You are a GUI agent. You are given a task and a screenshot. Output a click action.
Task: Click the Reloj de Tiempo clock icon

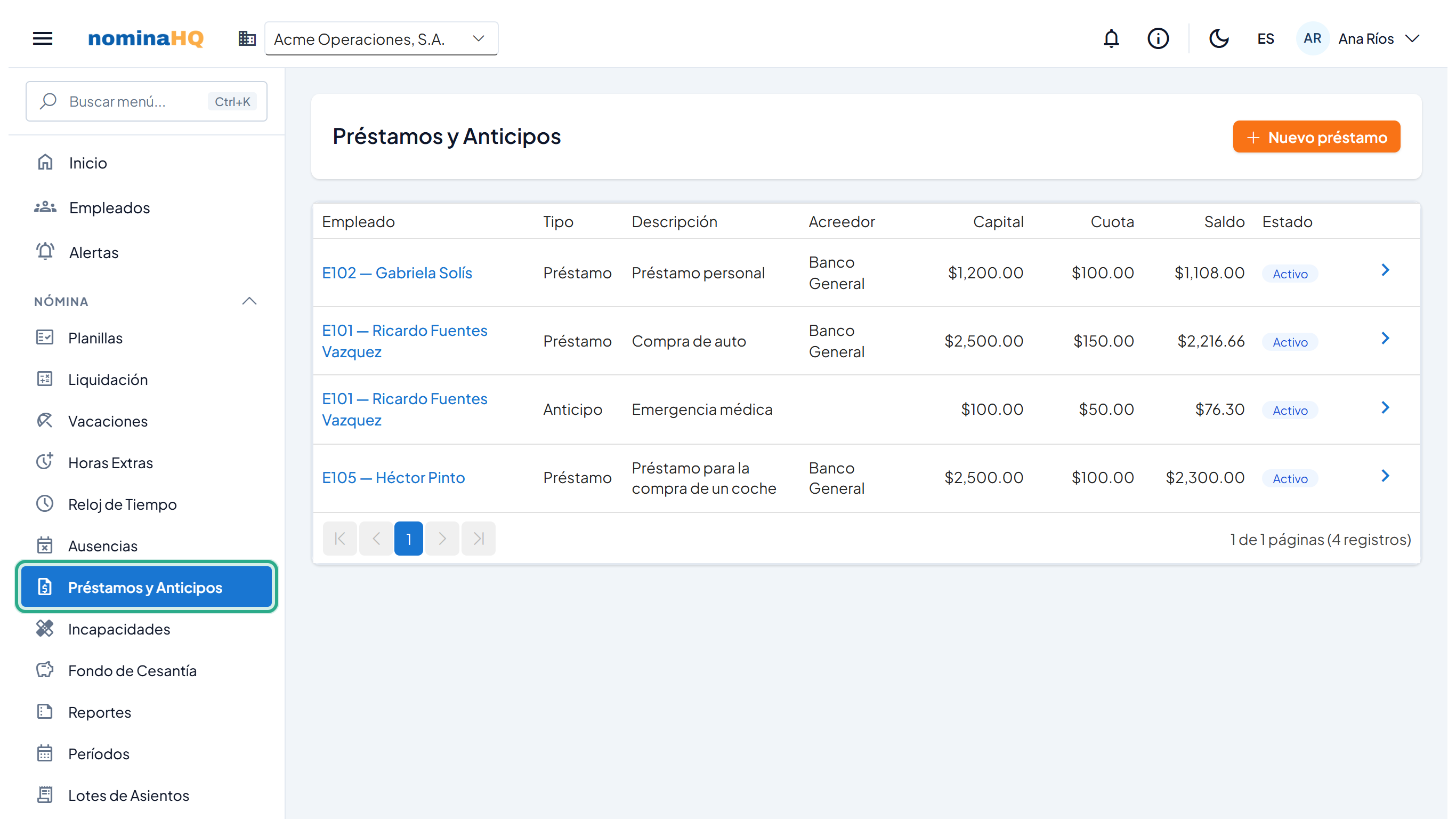[45, 504]
